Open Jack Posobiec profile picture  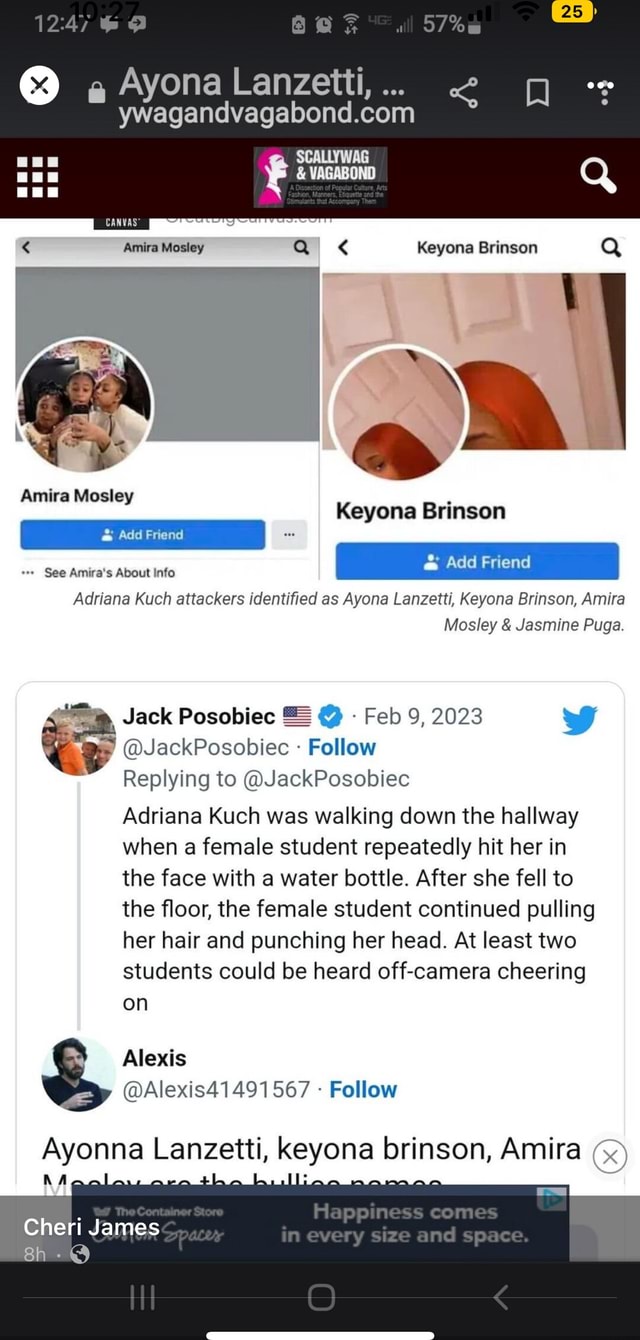pos(78,739)
